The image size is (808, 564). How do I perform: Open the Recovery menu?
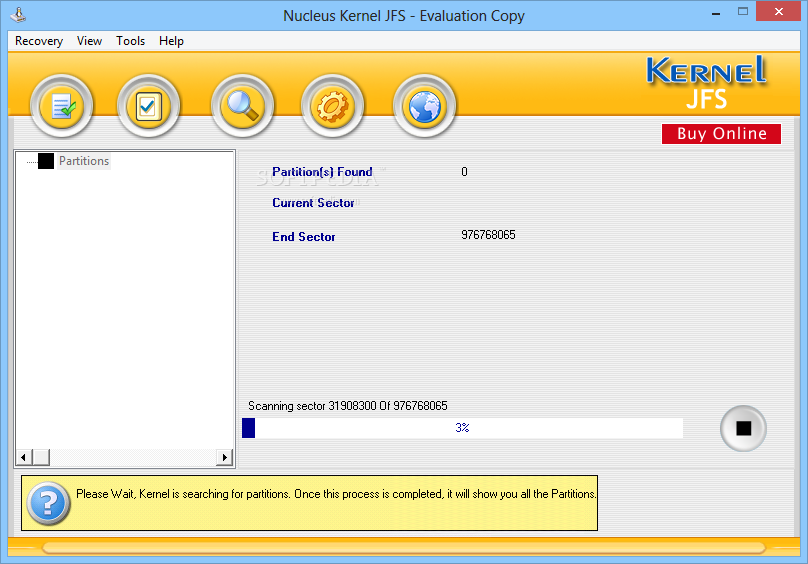(39, 41)
